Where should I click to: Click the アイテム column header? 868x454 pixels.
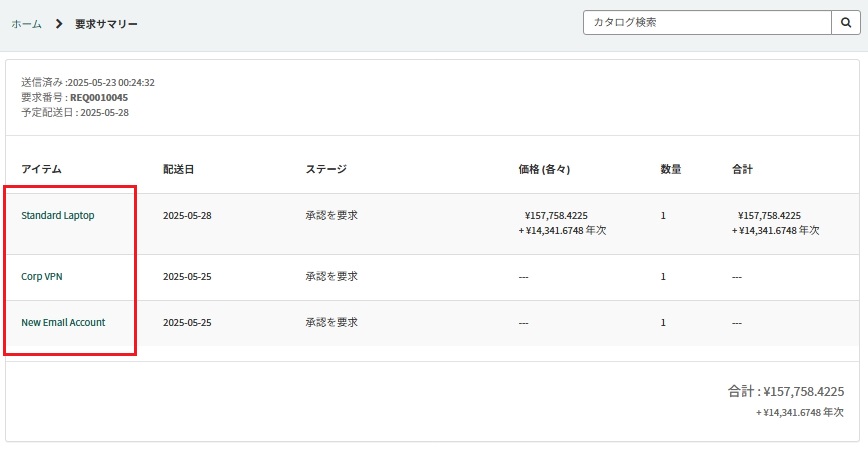(42, 169)
